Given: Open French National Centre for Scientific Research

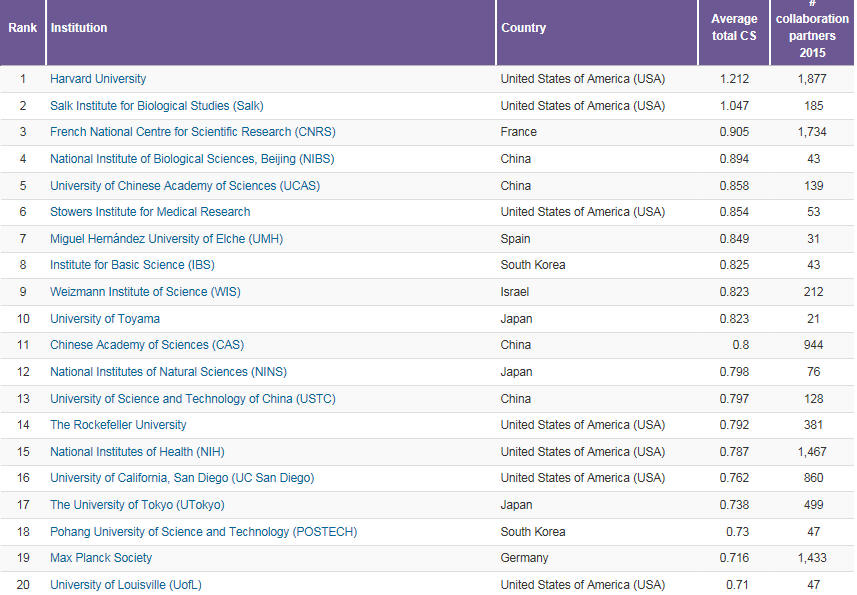Looking at the screenshot, I should pos(186,132).
